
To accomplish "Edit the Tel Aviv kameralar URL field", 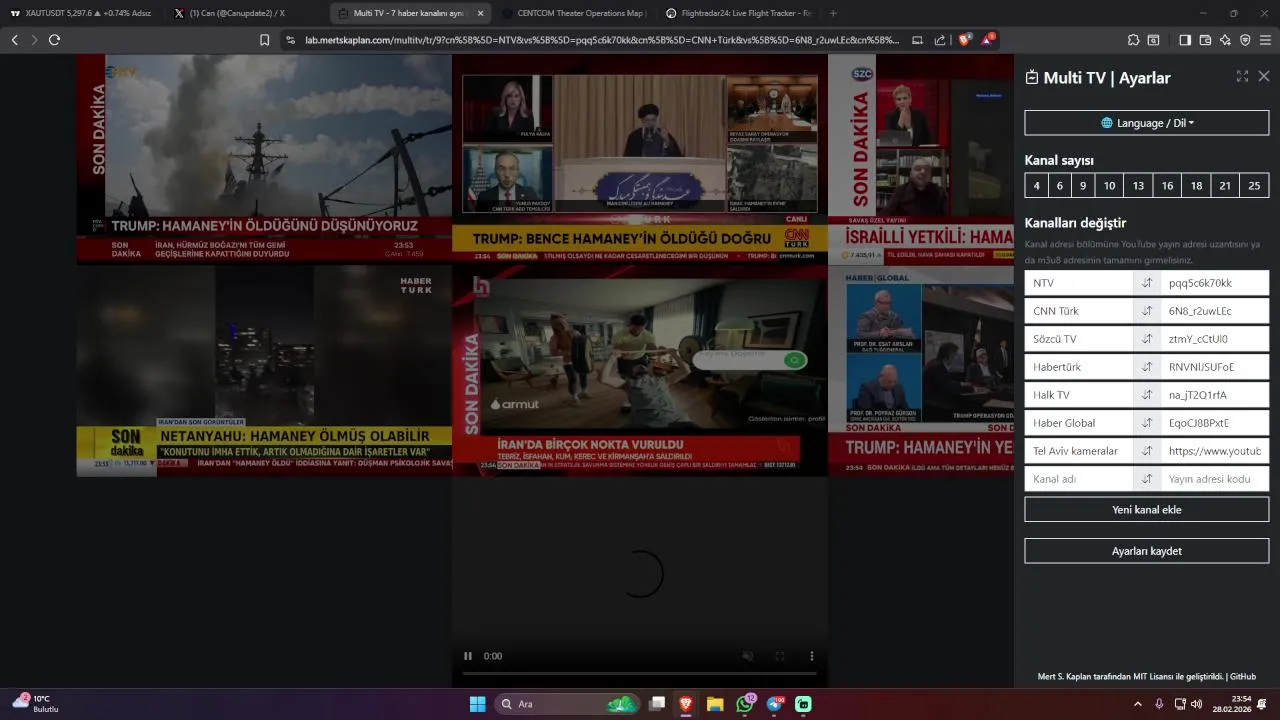I will coord(1215,451).
